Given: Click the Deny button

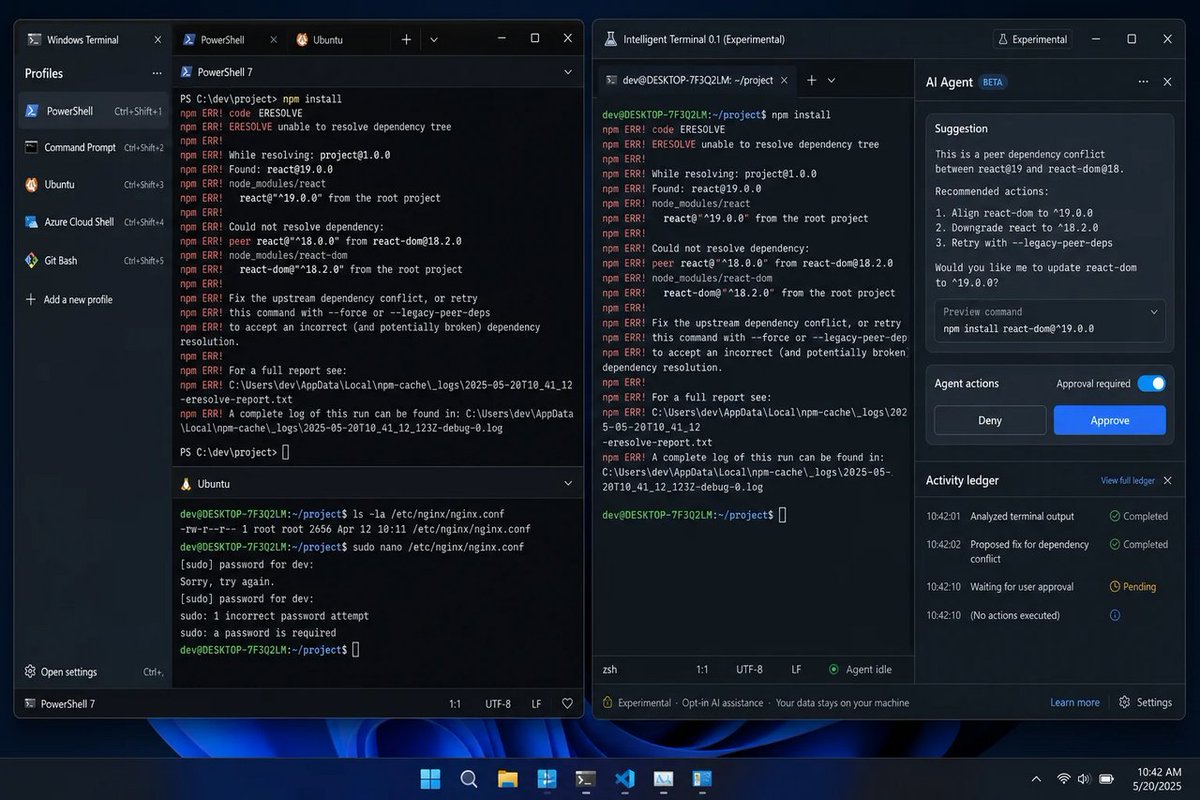Looking at the screenshot, I should point(990,420).
